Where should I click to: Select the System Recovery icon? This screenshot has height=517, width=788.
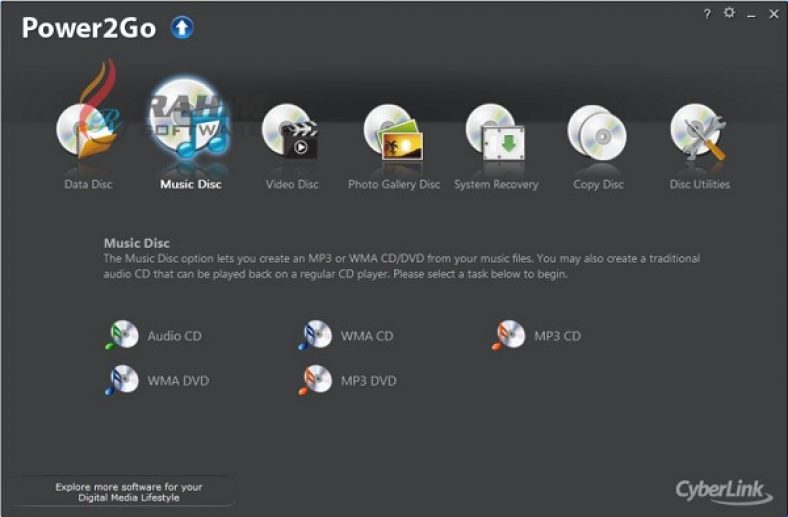[x=496, y=132]
